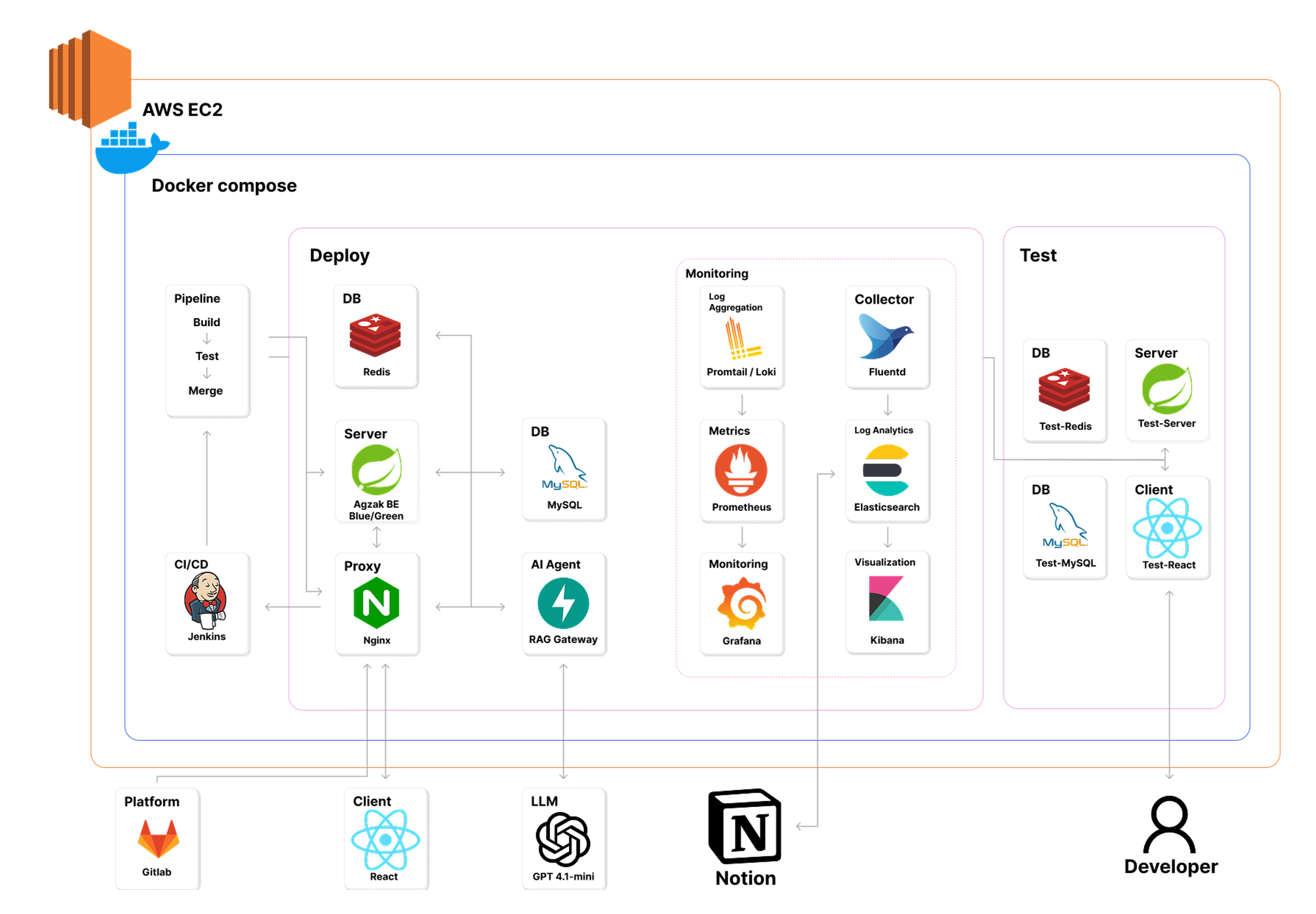Click the RAG Gateway lightning icon
Image resolution: width=1316 pixels, height=914 pixels.
pyautogui.click(x=563, y=603)
